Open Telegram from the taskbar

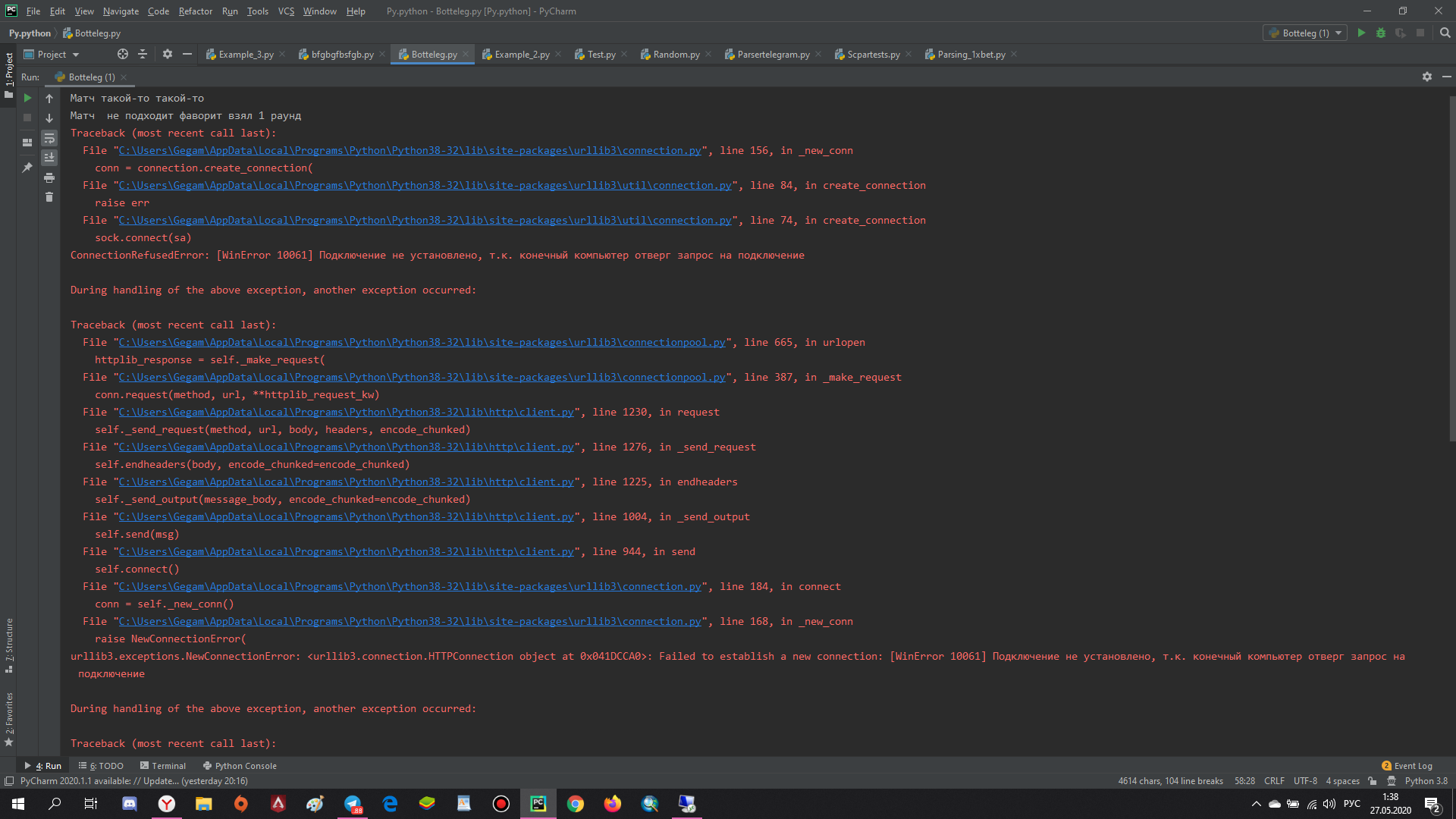(x=353, y=804)
